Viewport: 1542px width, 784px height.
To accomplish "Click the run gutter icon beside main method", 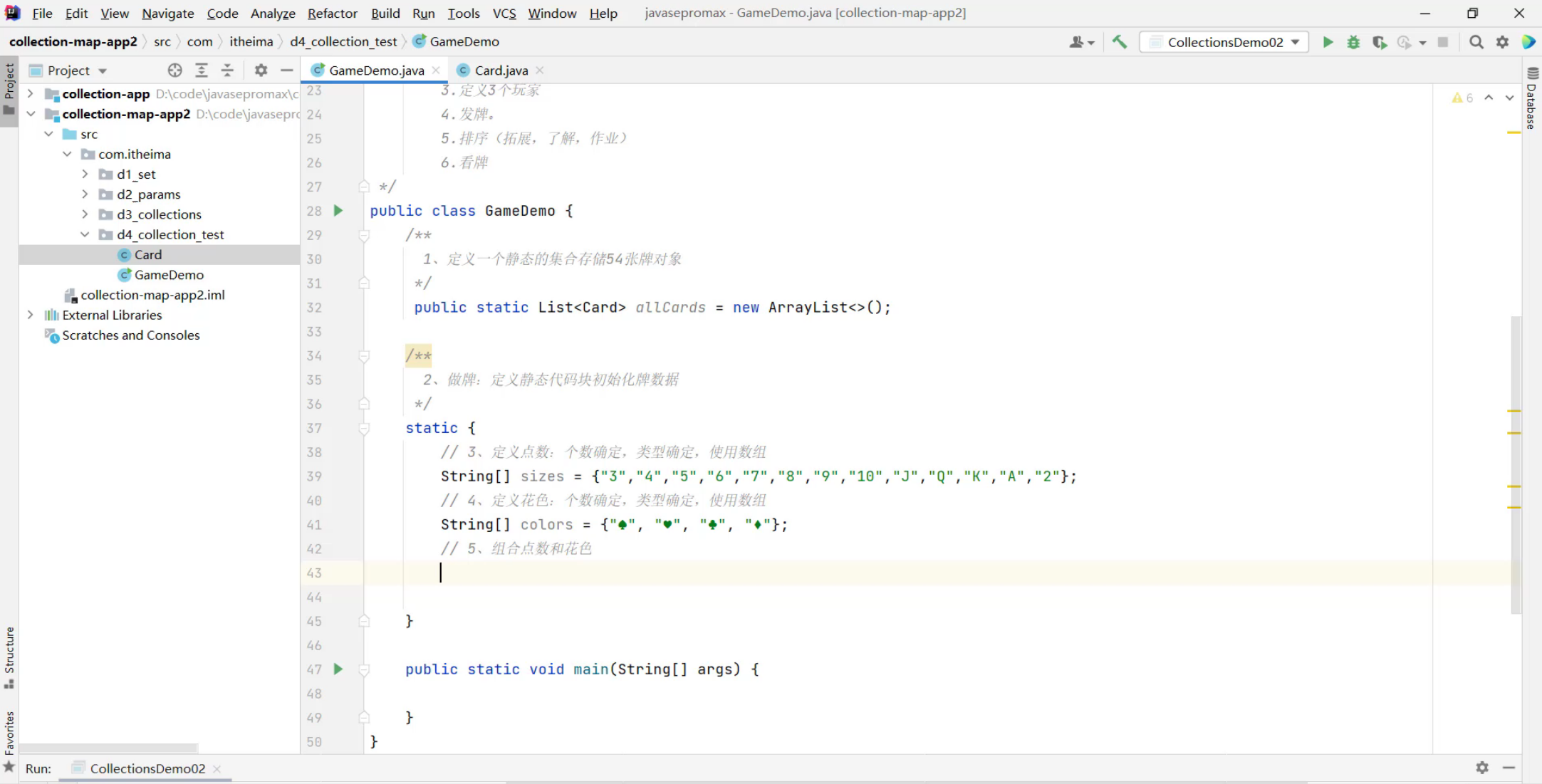I will [338, 669].
